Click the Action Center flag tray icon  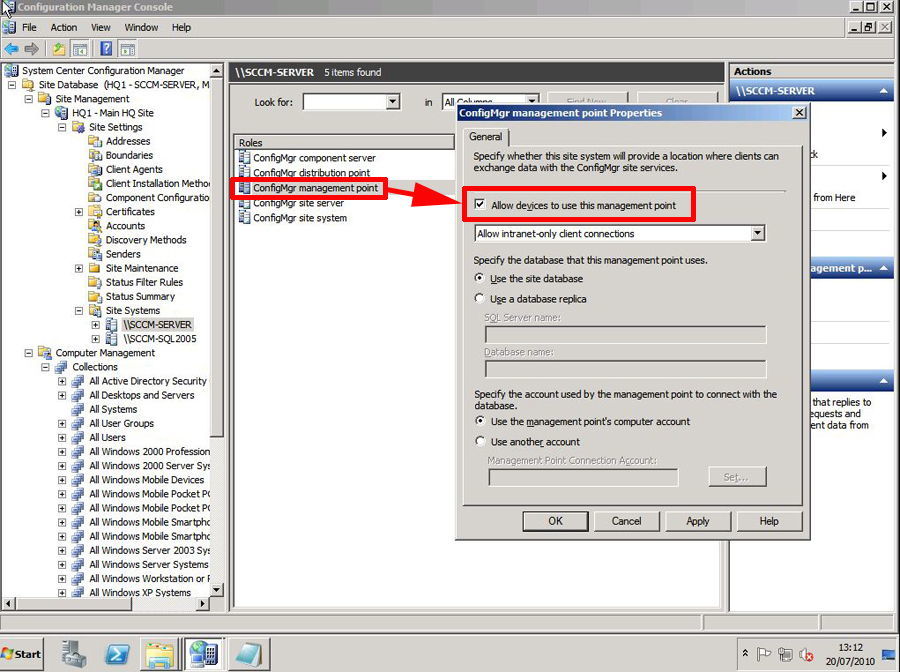[x=763, y=654]
